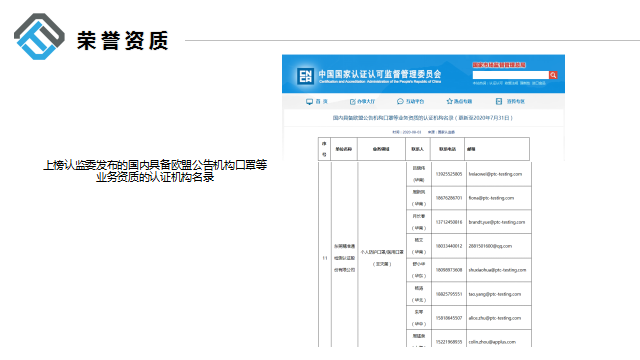This screenshot has width=640, height=360.
Task: Click the star icon beside 热点专题
Action: tap(449, 101)
